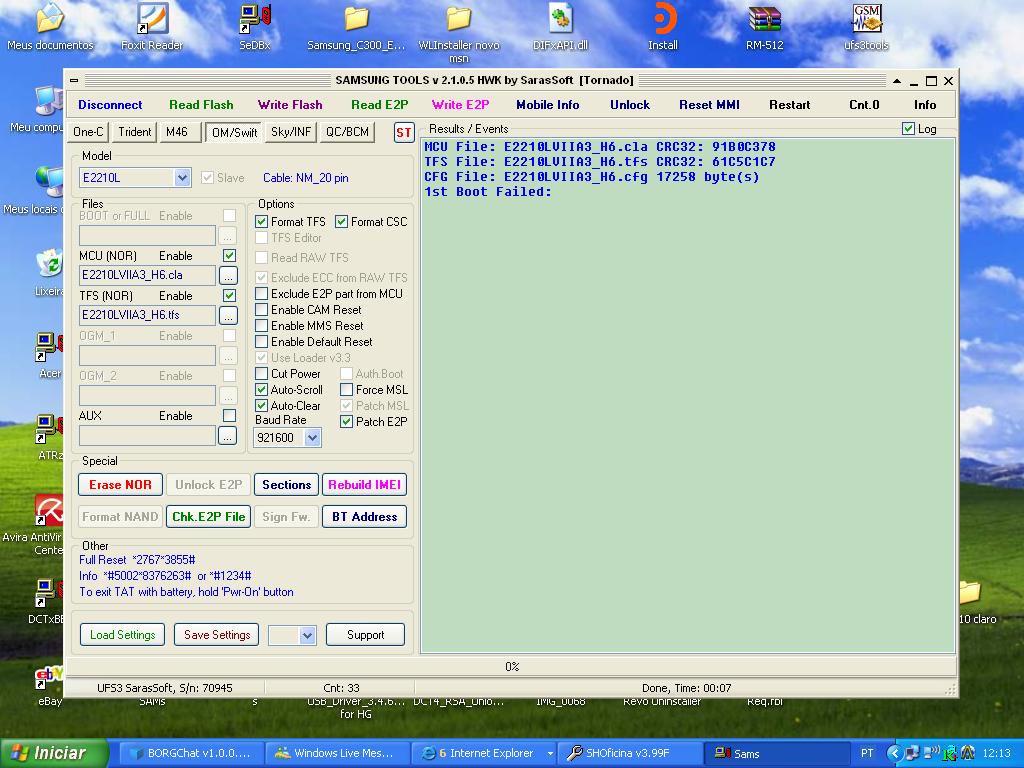This screenshot has width=1024, height=768.
Task: Click the 0% progress bar
Action: pos(511,667)
